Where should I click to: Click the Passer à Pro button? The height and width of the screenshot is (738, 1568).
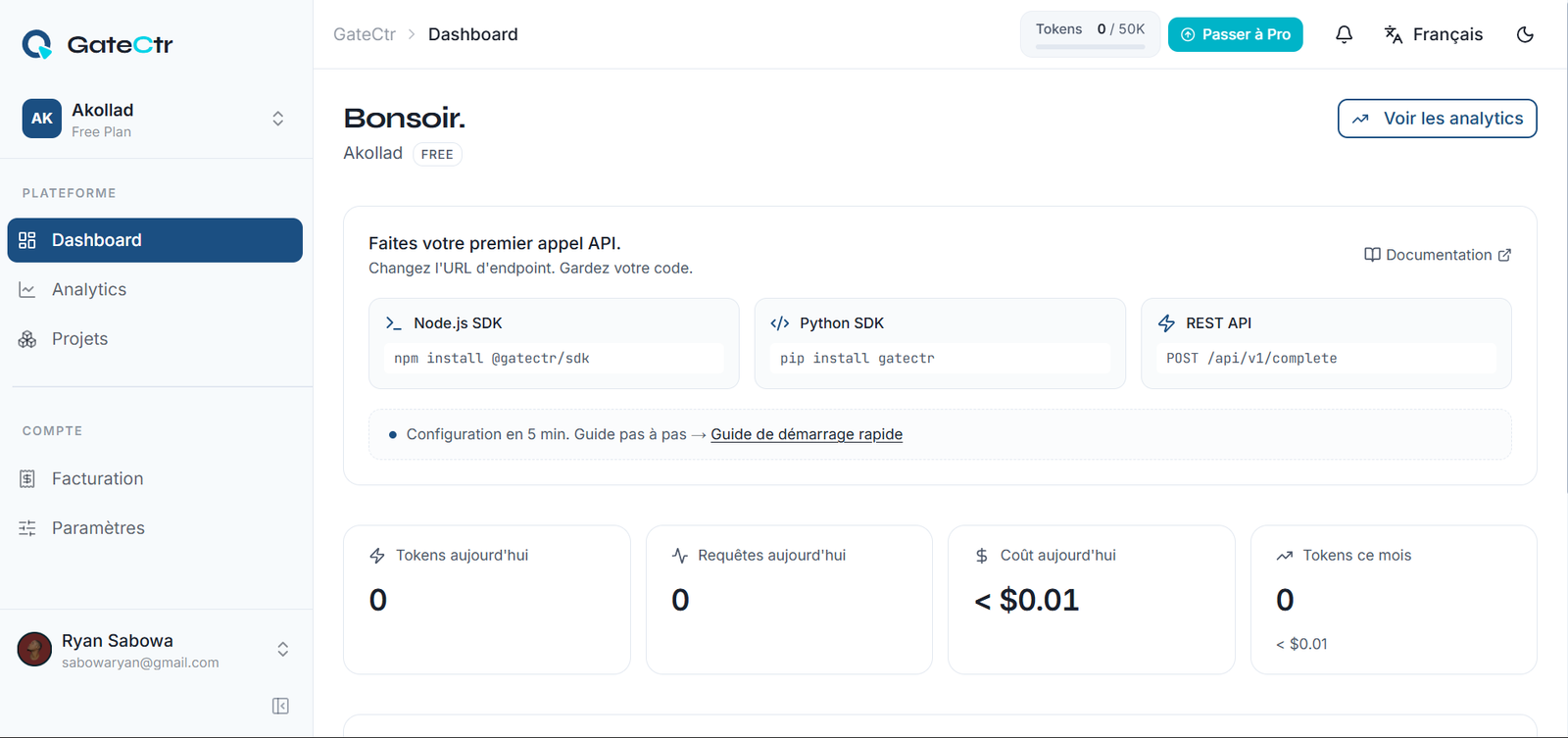(x=1235, y=34)
